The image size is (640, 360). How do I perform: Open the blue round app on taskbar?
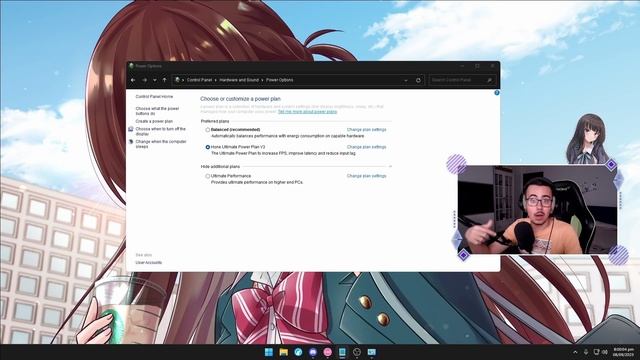pos(298,352)
